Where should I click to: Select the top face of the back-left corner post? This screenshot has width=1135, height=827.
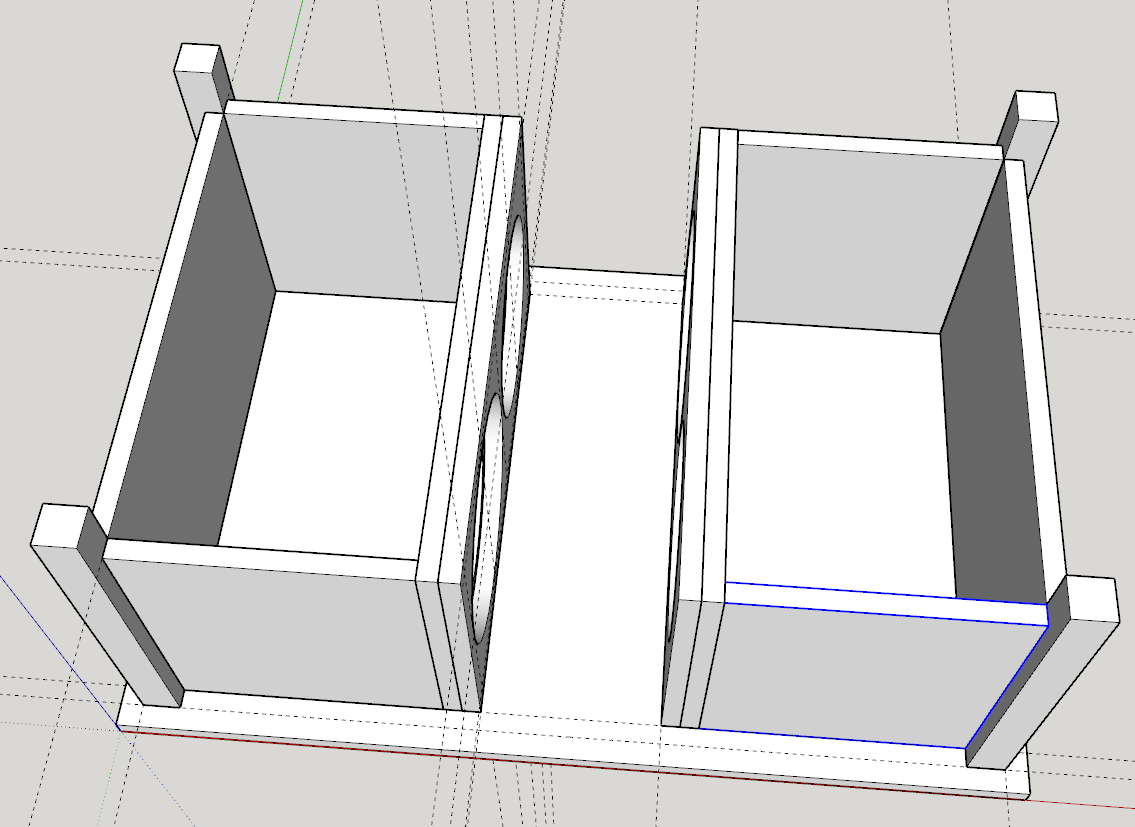(x=198, y=58)
